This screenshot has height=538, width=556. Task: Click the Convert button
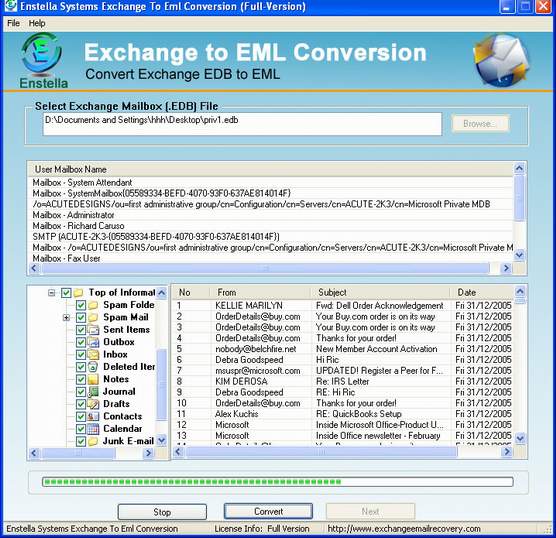tap(268, 511)
